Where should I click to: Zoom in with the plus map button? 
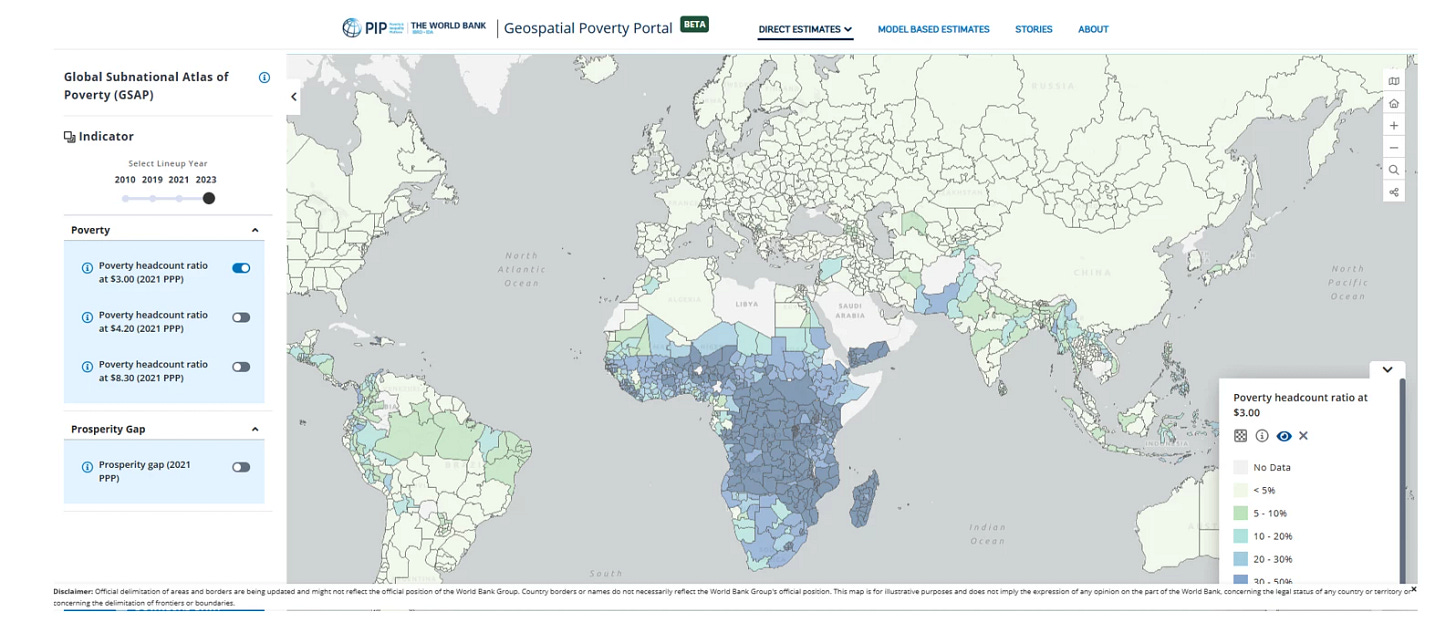point(1394,126)
